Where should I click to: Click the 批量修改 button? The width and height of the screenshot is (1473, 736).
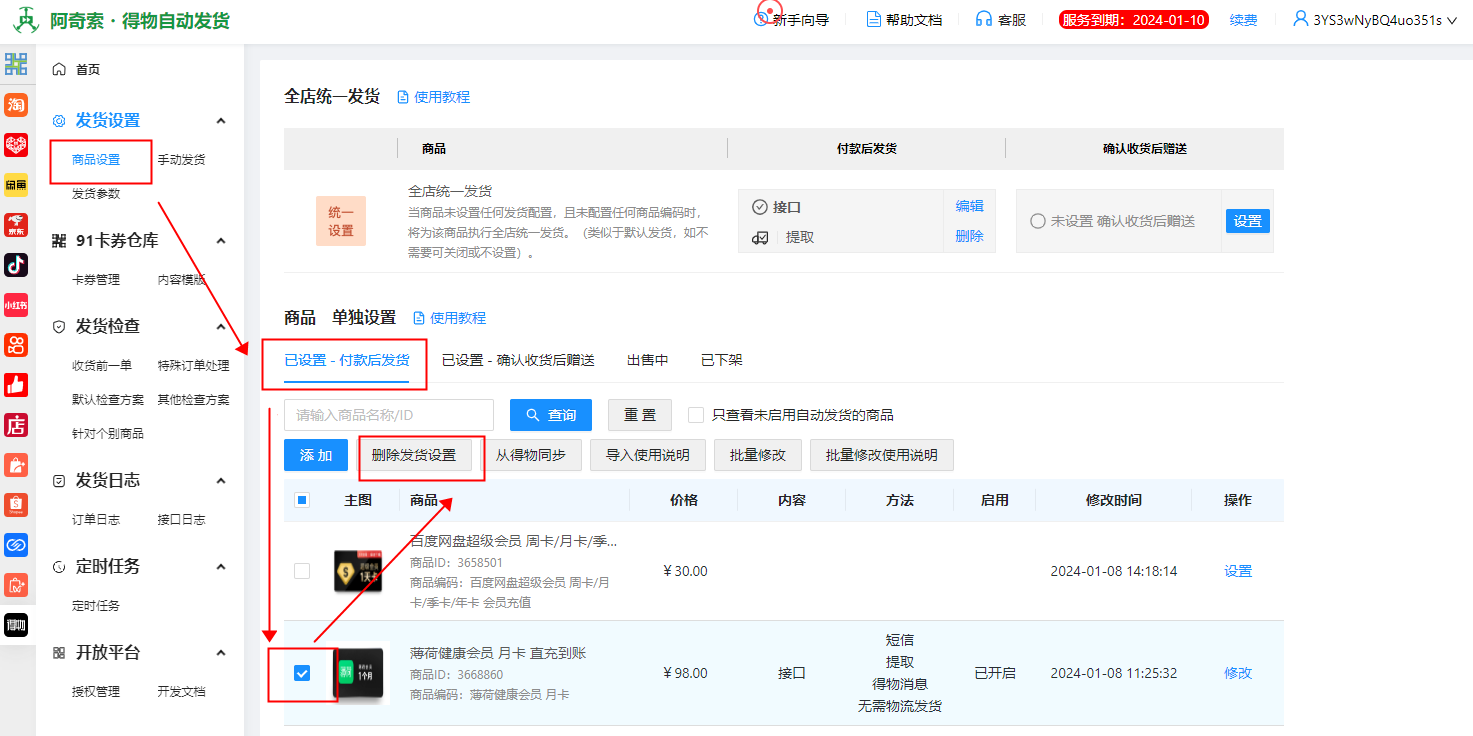[x=758, y=455]
